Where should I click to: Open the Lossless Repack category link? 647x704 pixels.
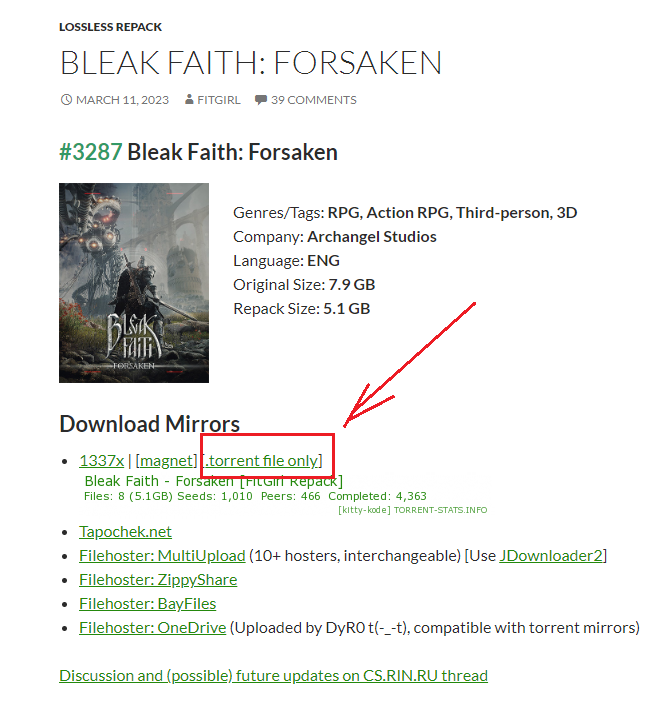pyautogui.click(x=110, y=27)
